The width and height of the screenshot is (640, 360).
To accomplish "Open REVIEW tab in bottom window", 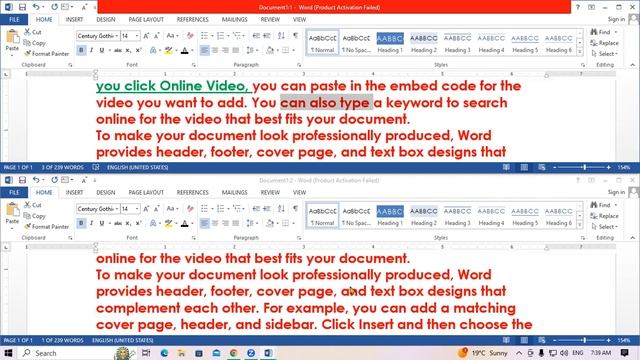I will (270, 193).
